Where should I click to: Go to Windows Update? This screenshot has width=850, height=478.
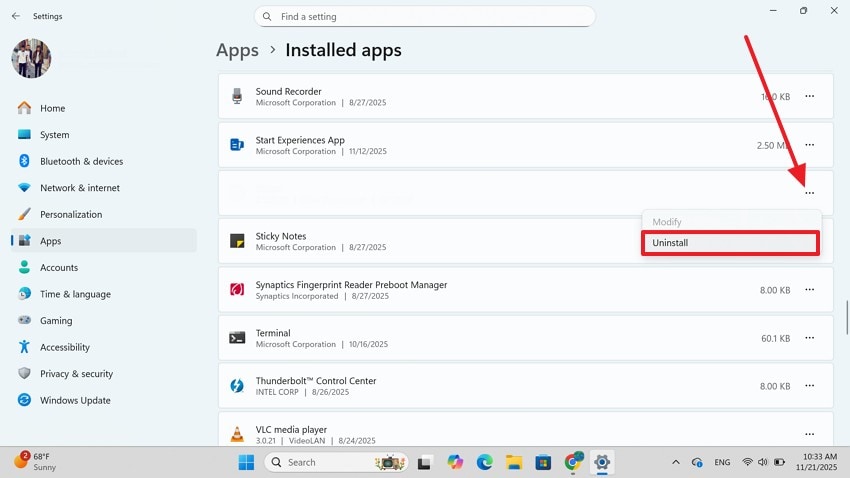coord(103,400)
